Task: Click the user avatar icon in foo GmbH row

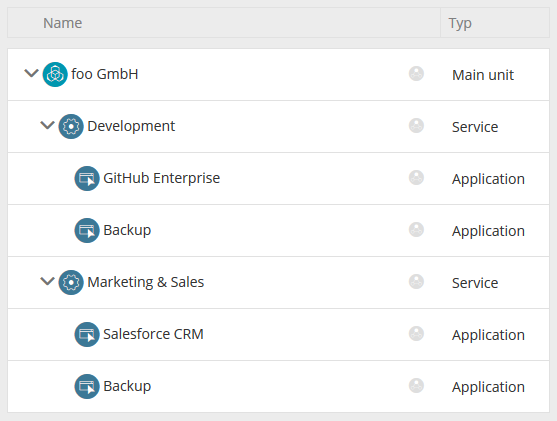Action: [416, 74]
